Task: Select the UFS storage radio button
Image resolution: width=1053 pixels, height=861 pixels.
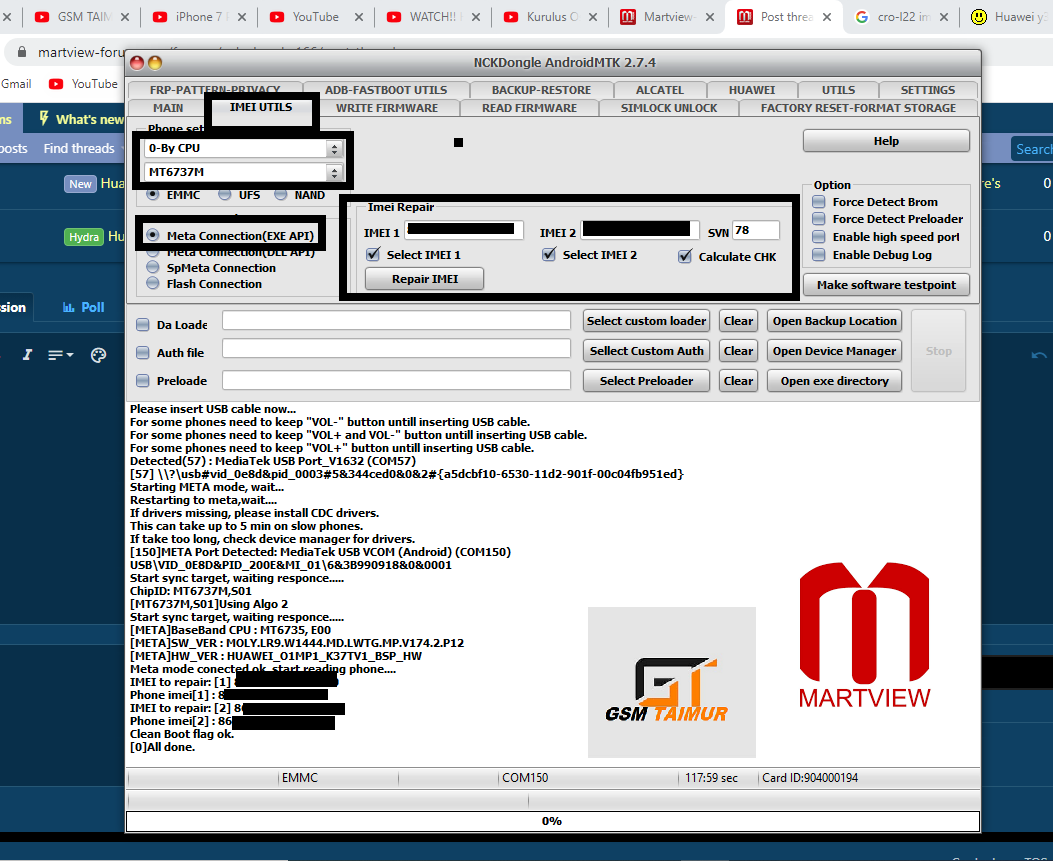Action: click(224, 195)
